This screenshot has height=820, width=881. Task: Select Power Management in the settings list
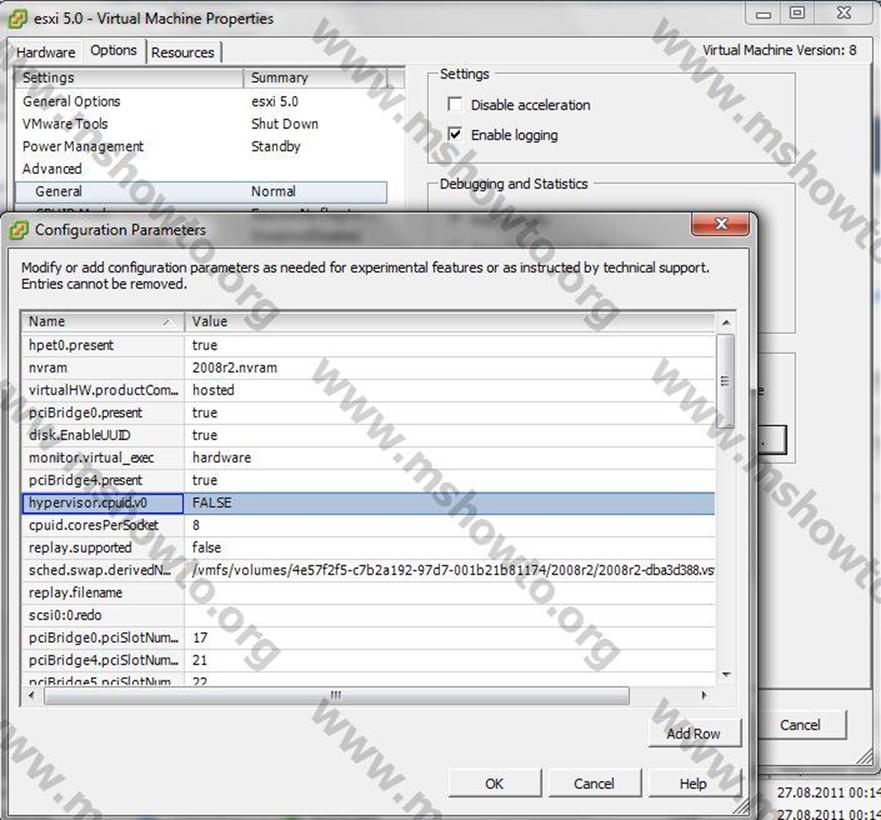coord(83,146)
